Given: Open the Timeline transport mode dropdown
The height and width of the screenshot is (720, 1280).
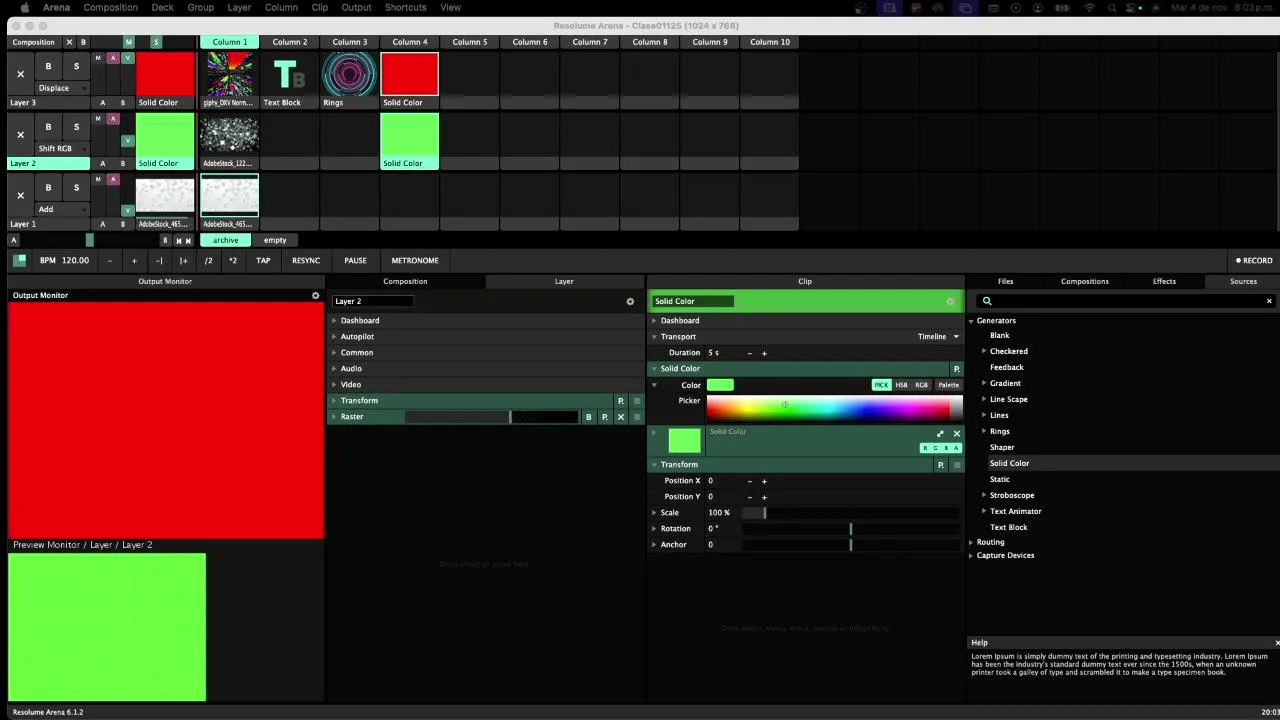Looking at the screenshot, I should (939, 337).
